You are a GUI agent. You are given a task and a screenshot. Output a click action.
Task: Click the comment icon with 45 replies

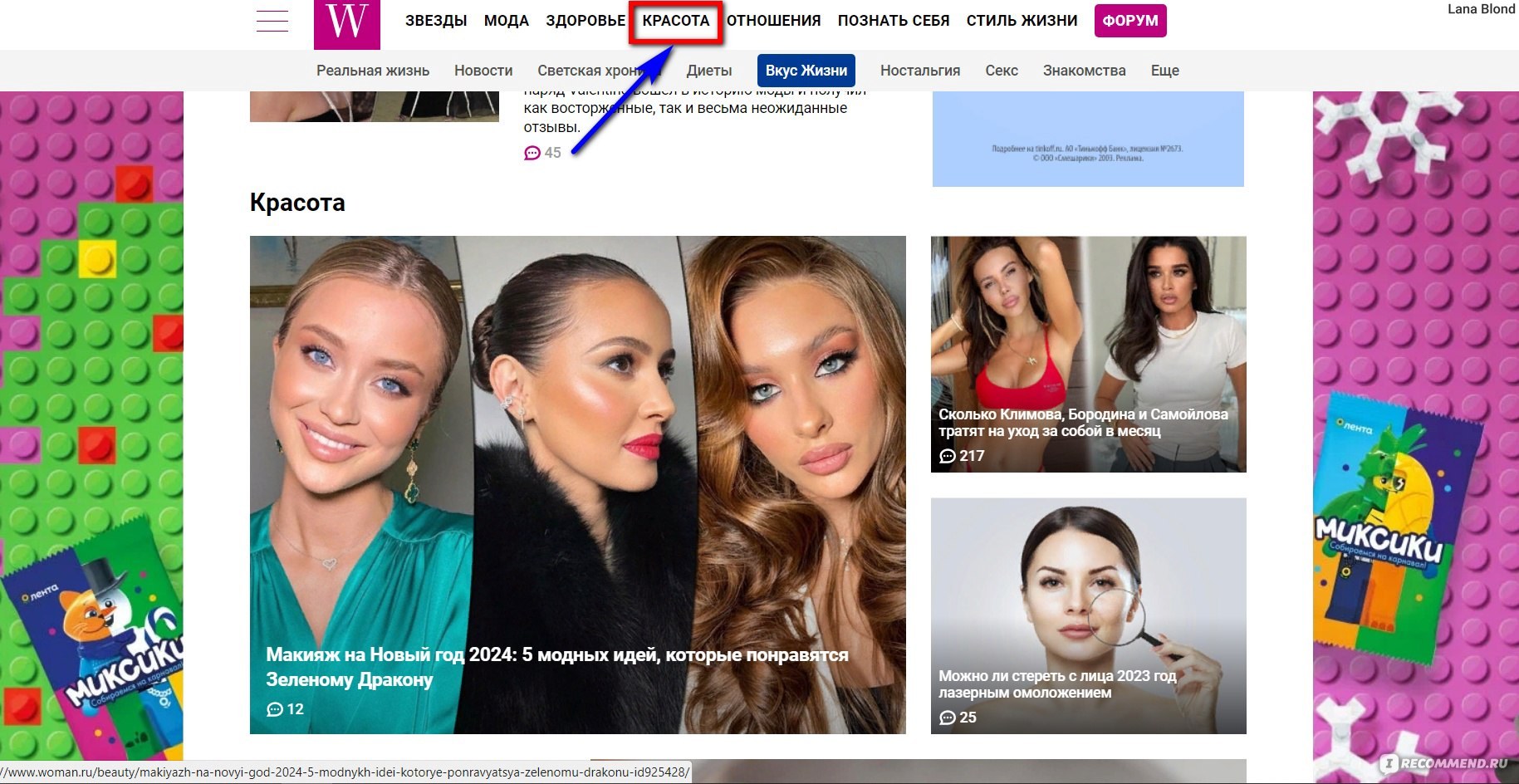tap(532, 153)
